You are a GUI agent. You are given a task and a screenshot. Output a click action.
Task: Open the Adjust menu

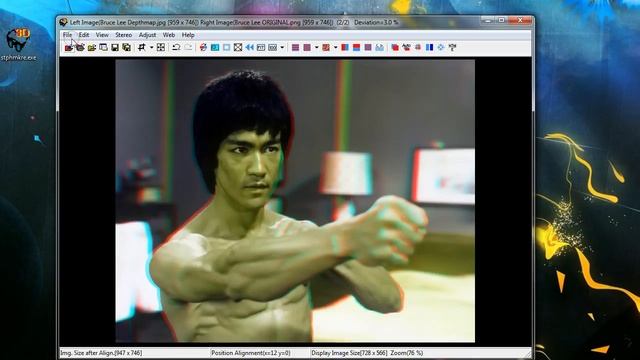click(147, 35)
